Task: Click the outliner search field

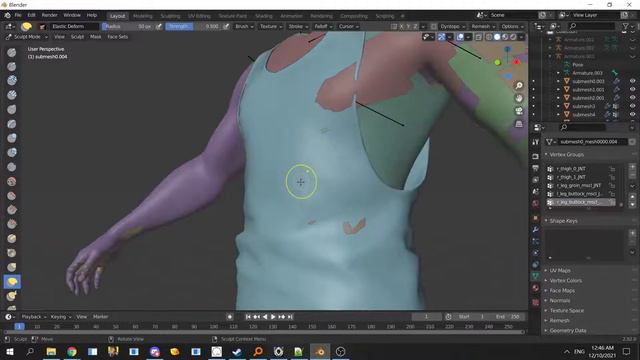Action: [x=592, y=26]
